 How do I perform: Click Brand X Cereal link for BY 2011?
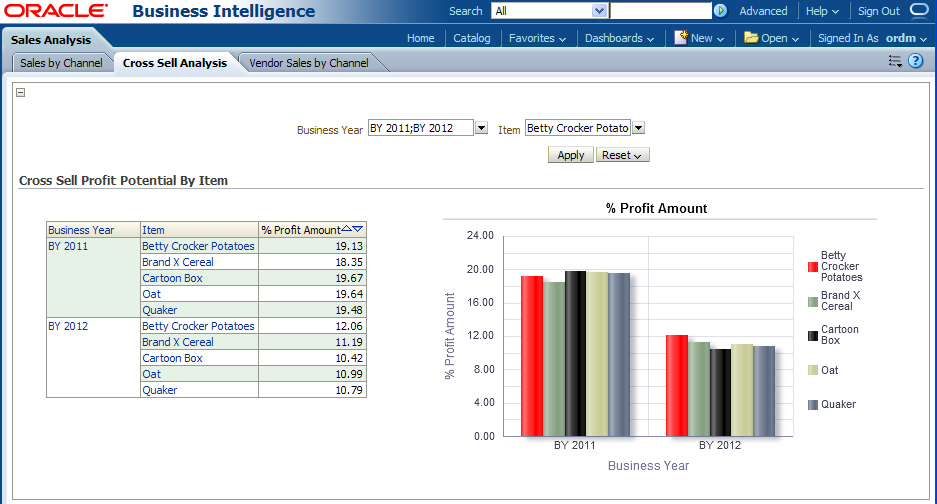(x=177, y=262)
